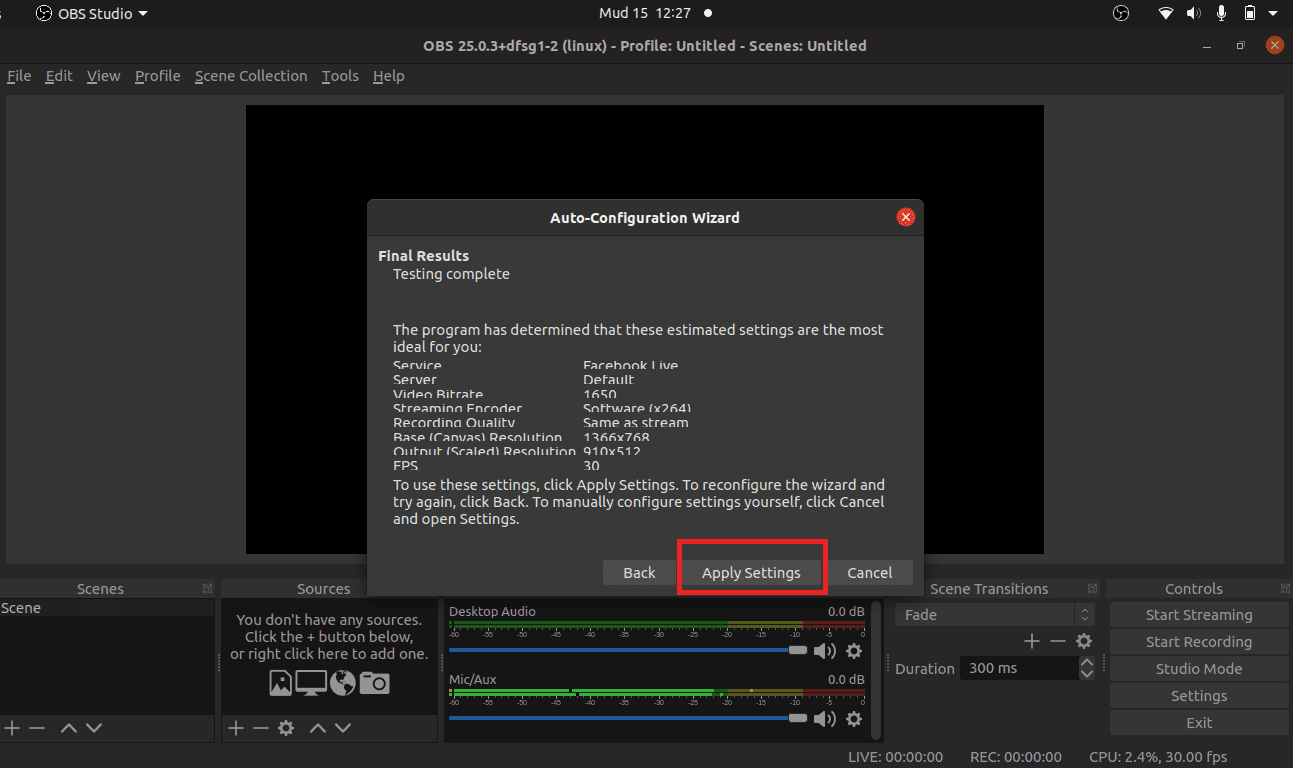1293x768 pixels.
Task: Open the Tools menu
Action: 340,76
